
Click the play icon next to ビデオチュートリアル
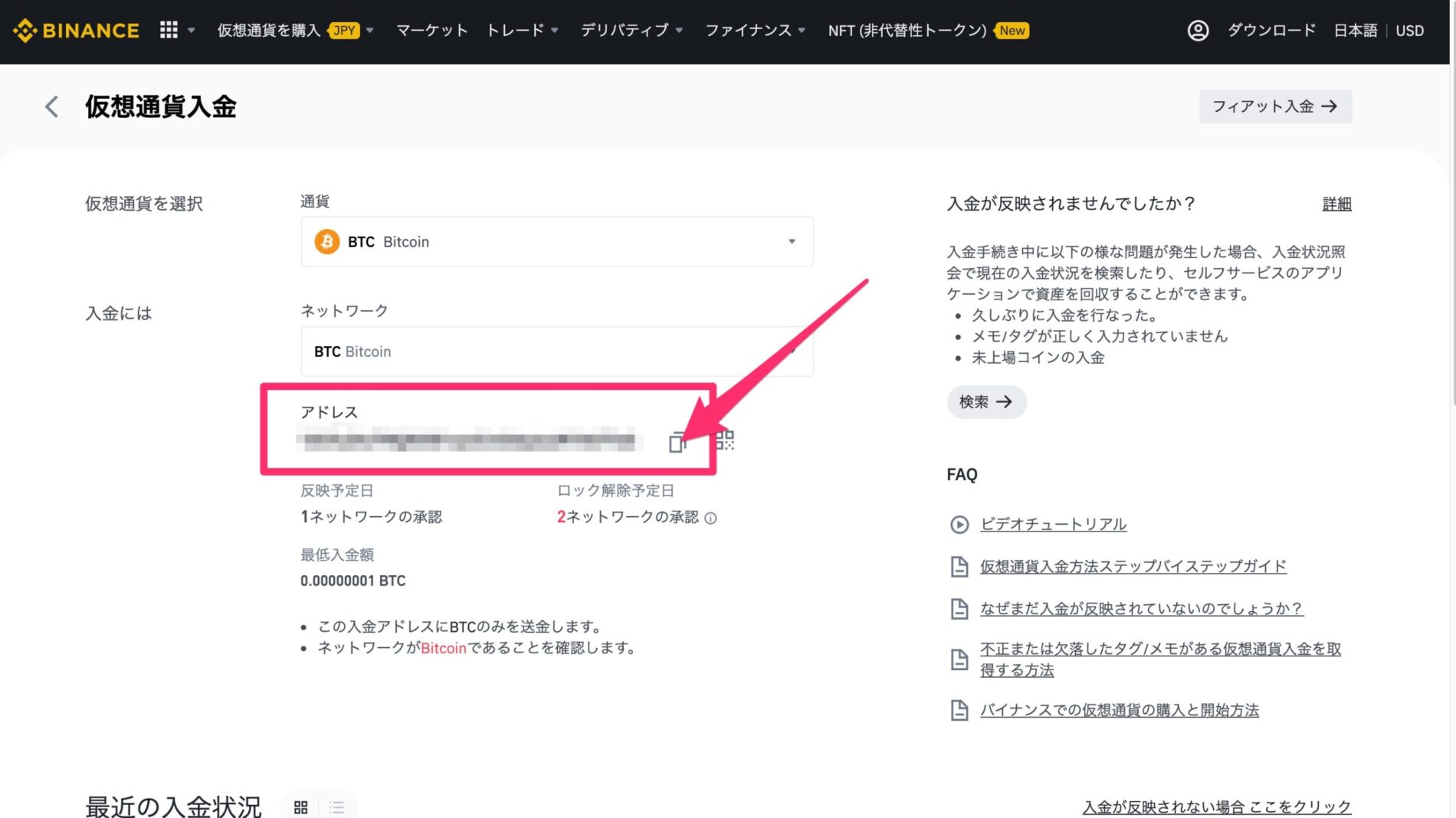(959, 525)
